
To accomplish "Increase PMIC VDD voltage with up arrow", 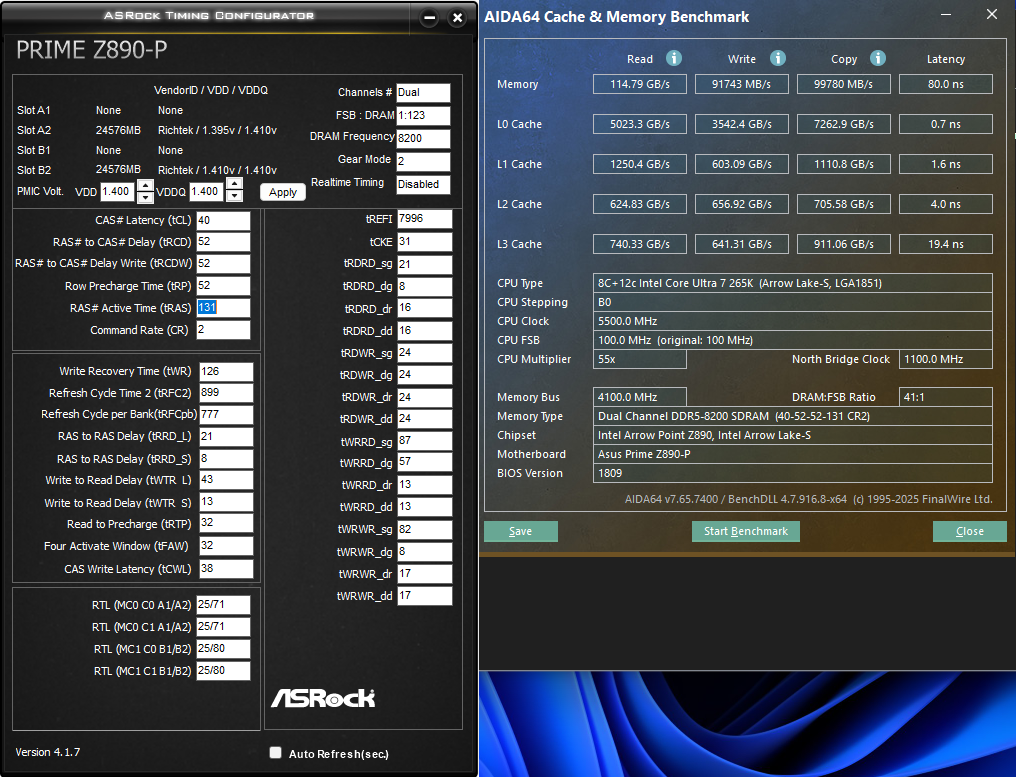I will coord(145,186).
